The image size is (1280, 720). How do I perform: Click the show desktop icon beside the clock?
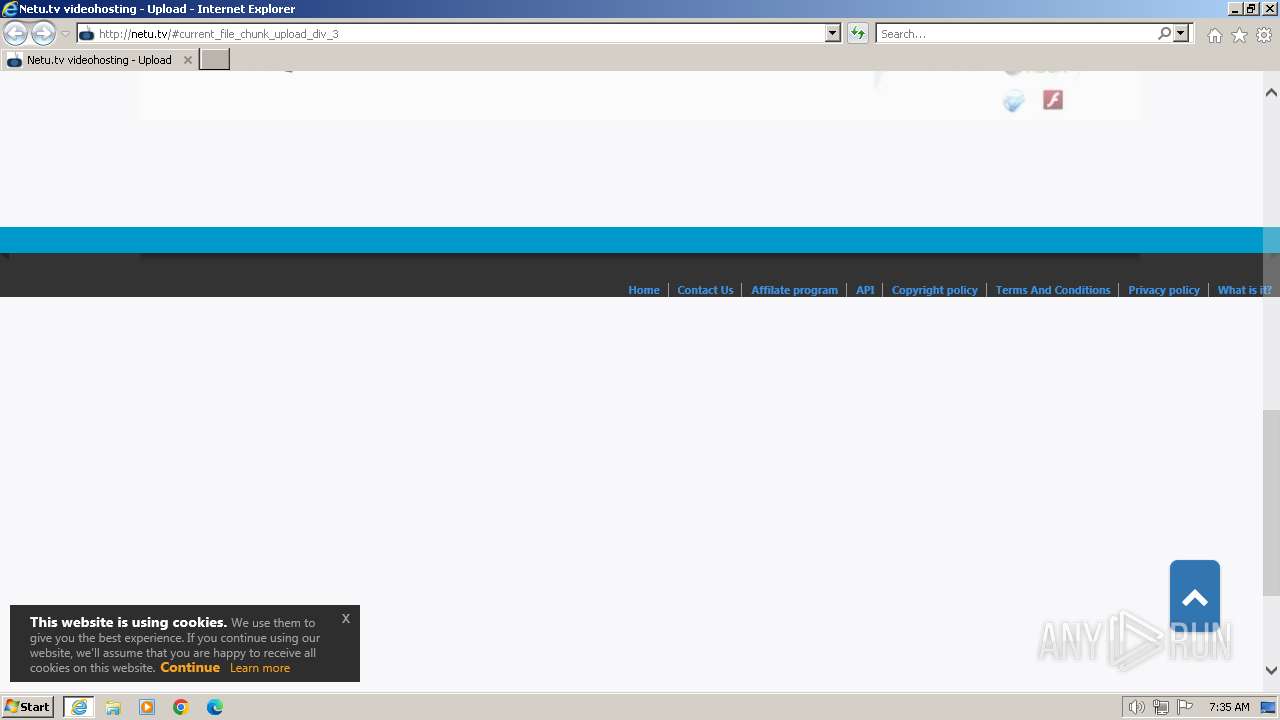1268,707
